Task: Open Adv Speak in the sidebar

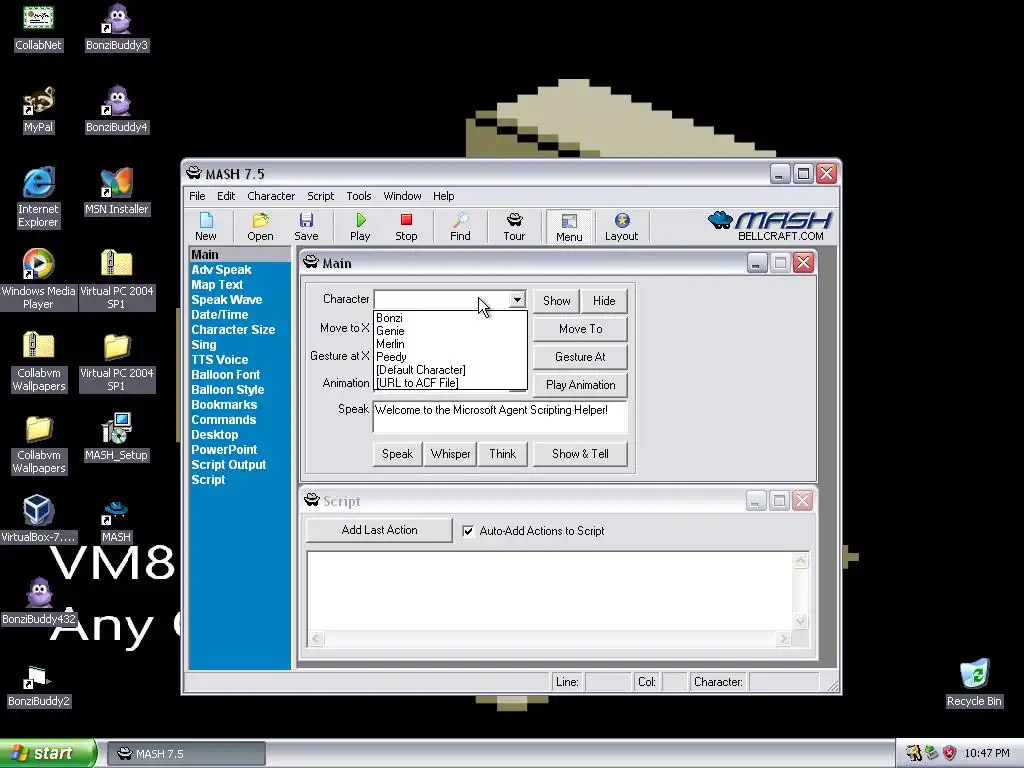Action: tap(221, 270)
